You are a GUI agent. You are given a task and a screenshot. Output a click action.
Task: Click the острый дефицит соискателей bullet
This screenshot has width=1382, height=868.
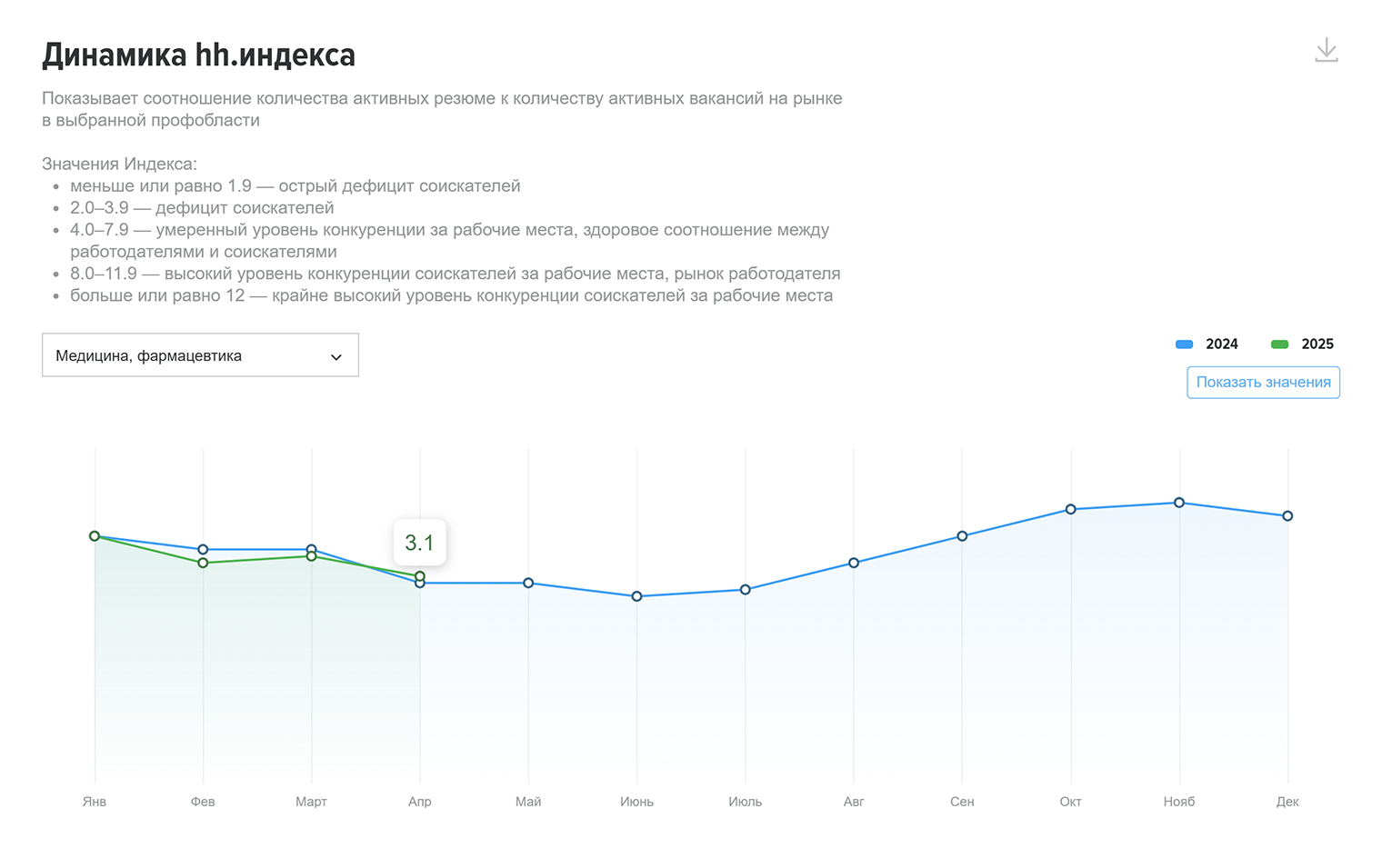tap(295, 186)
